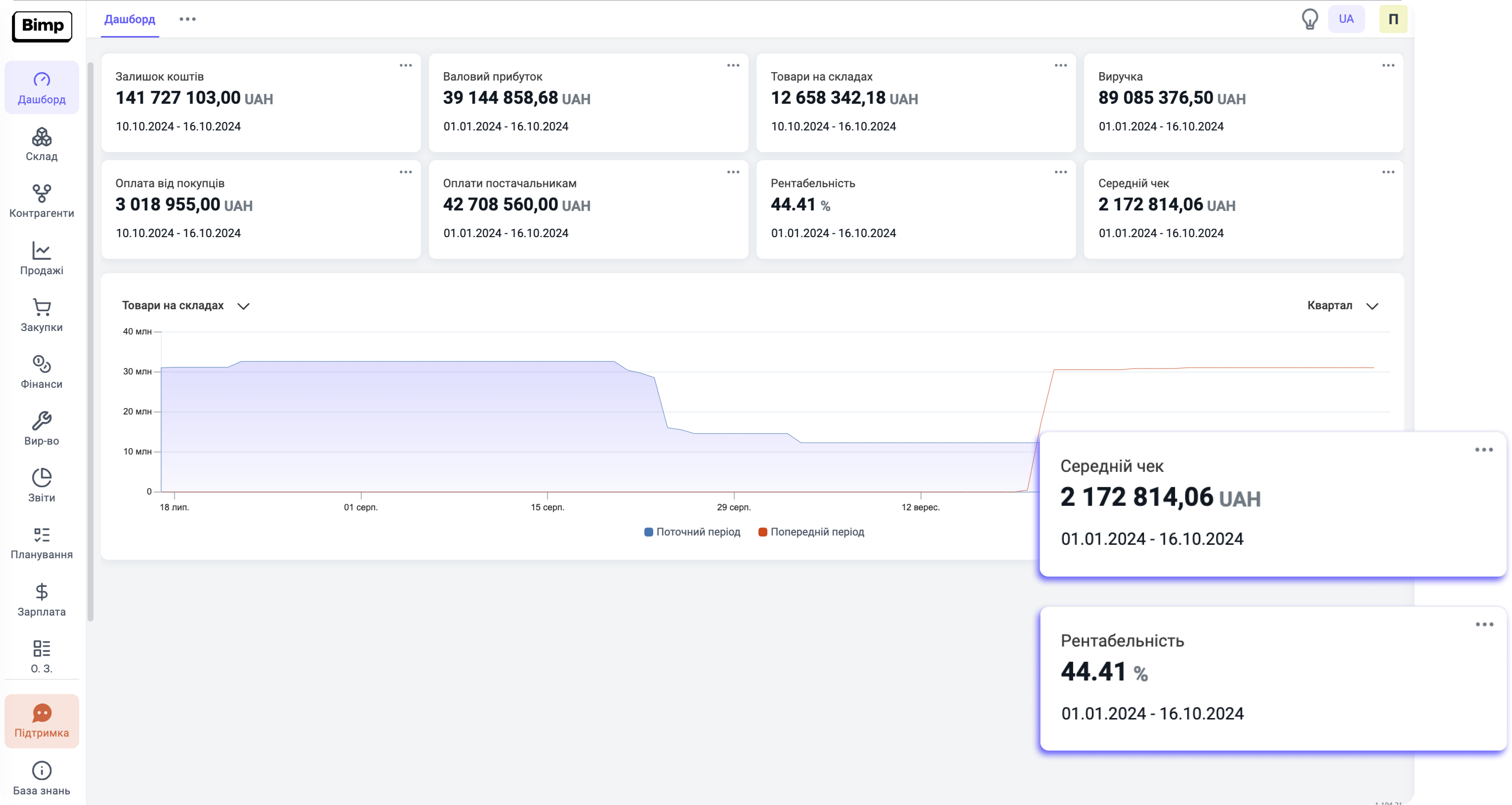Open options menu on small Середній чек card
Image resolution: width=1512 pixels, height=805 pixels.
pos(1388,172)
